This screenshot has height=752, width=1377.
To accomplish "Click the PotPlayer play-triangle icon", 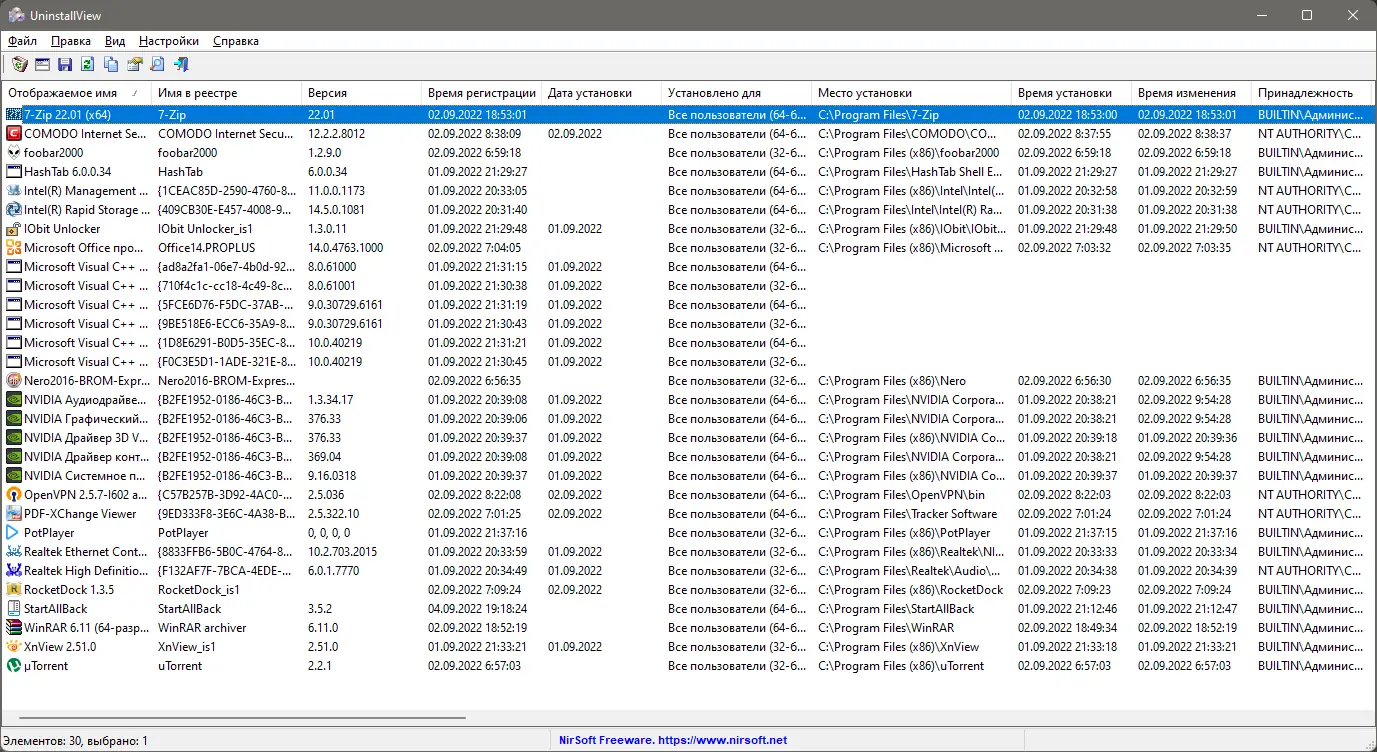I will click(x=14, y=533).
